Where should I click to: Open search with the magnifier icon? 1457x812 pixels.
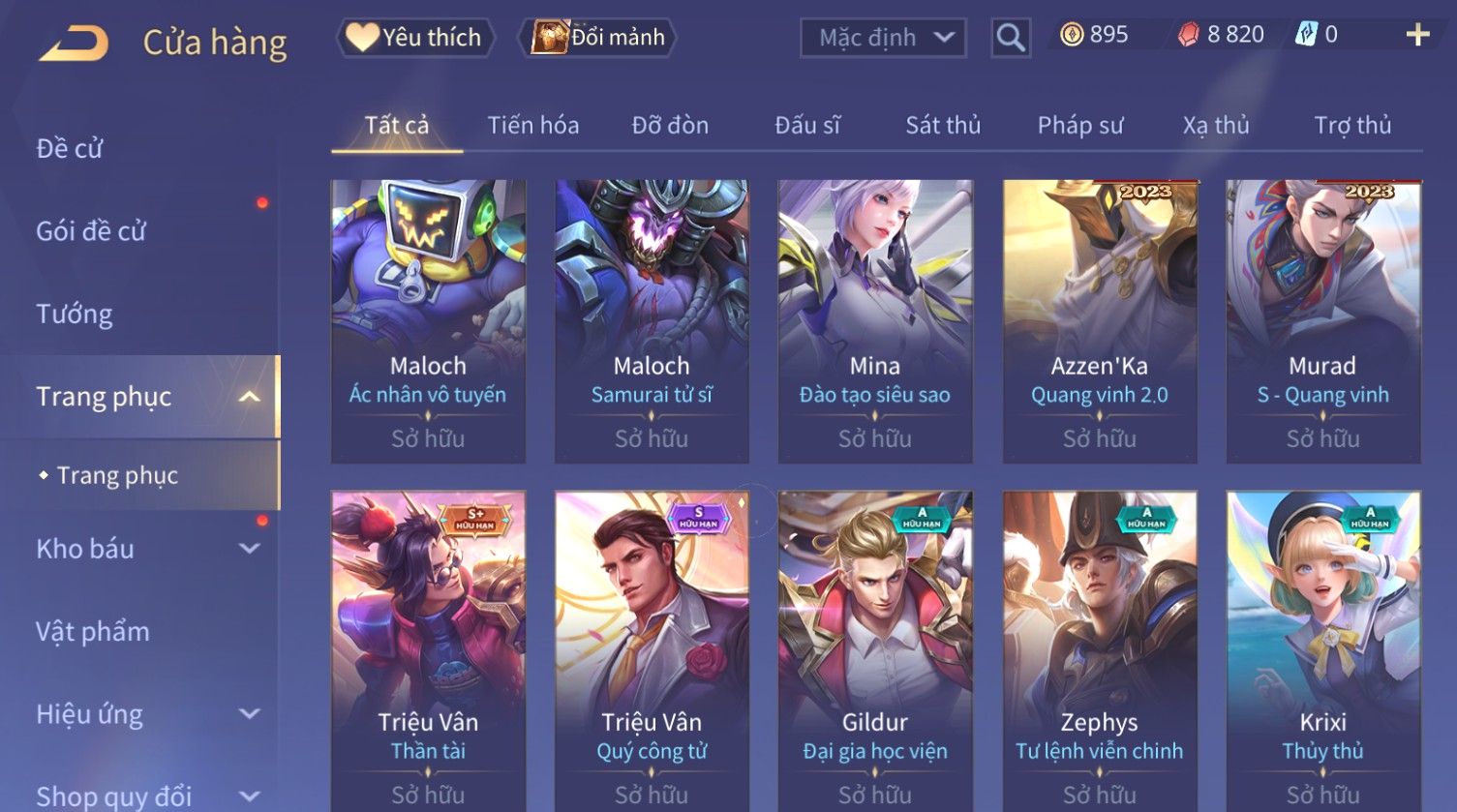(1011, 38)
